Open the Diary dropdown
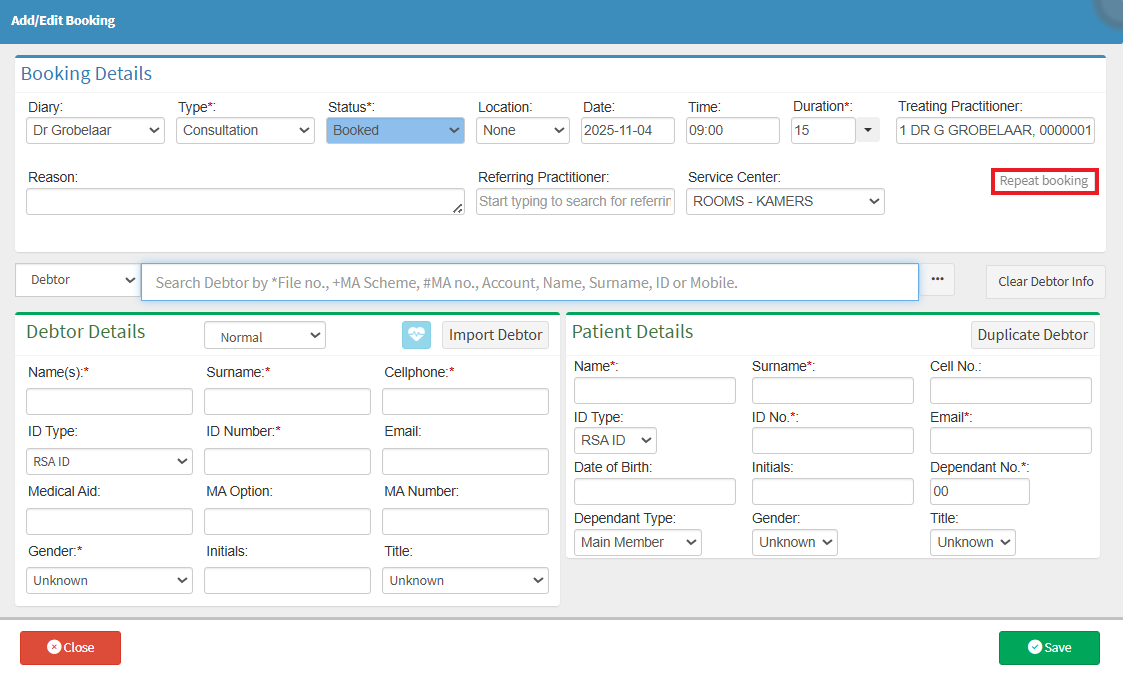The width and height of the screenshot is (1123, 676). pyautogui.click(x=96, y=130)
